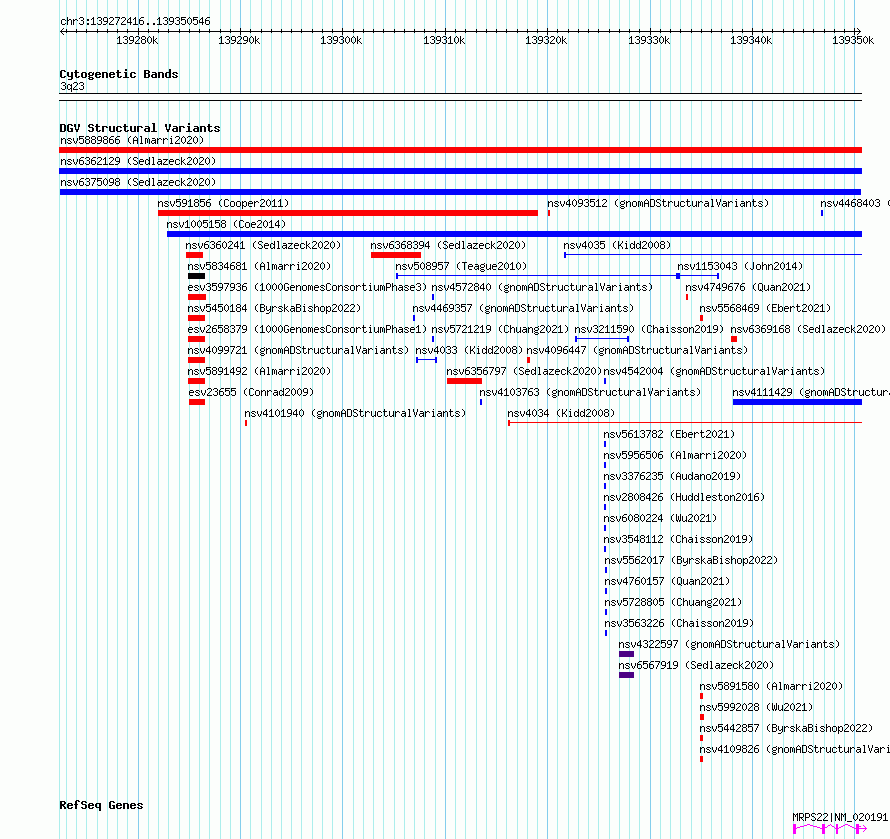Open nsv4096447 (gnomADStructuralVariants) label

click(637, 350)
